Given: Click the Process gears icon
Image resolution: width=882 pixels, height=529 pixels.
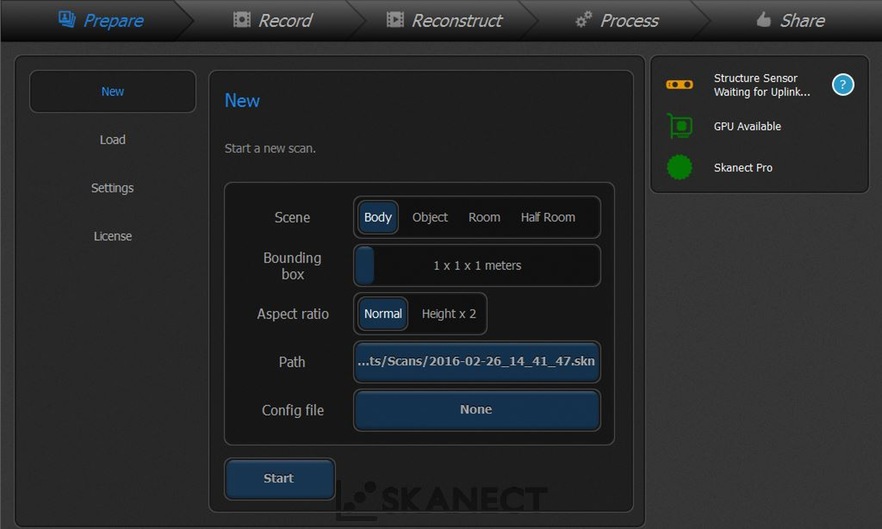Looking at the screenshot, I should pos(583,20).
